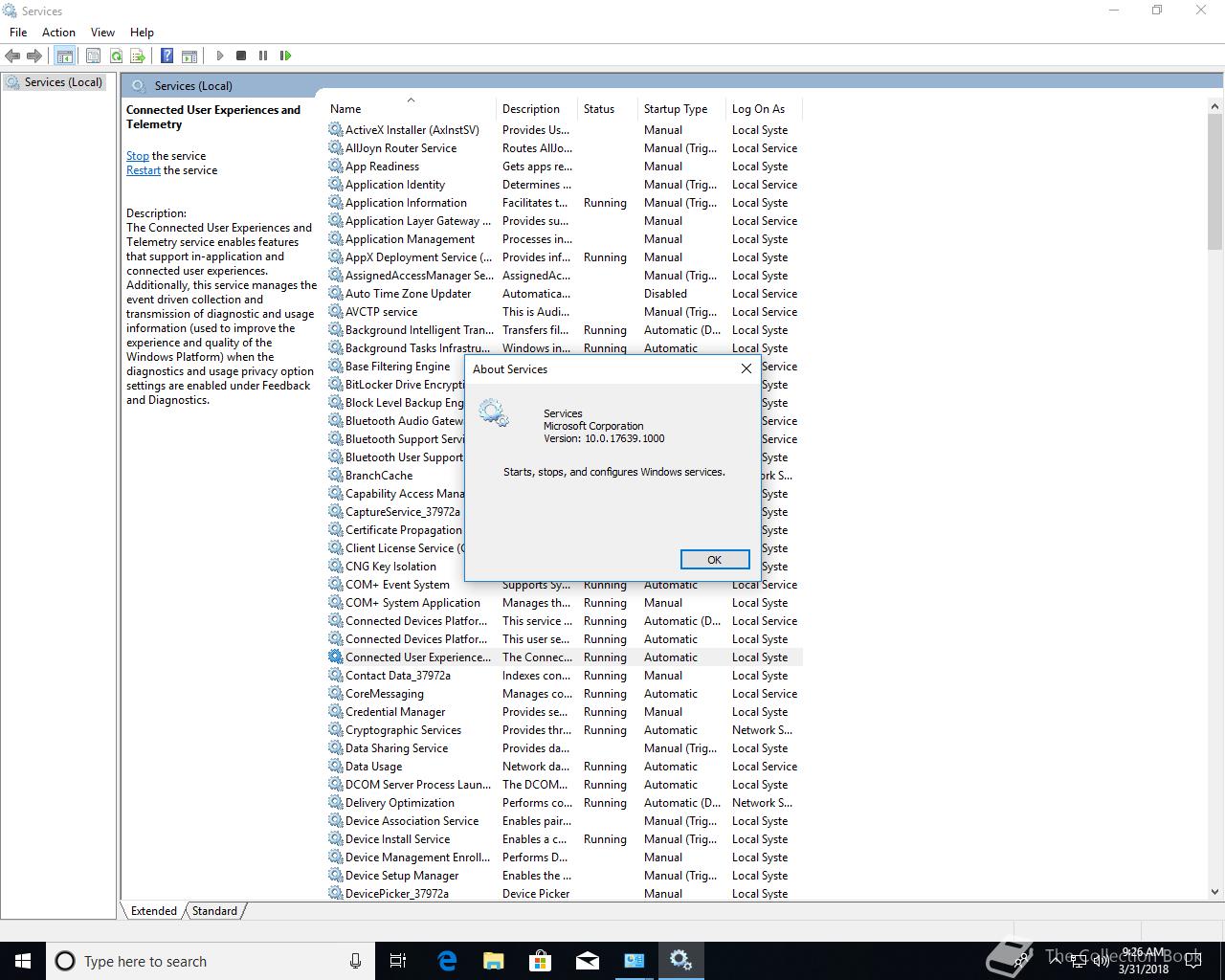1225x980 pixels.
Task: Select the Device Setup Manager service
Action: click(x=565, y=876)
